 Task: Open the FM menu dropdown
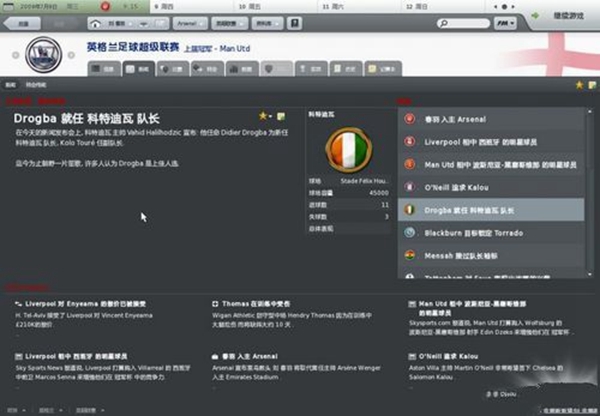[x=505, y=23]
